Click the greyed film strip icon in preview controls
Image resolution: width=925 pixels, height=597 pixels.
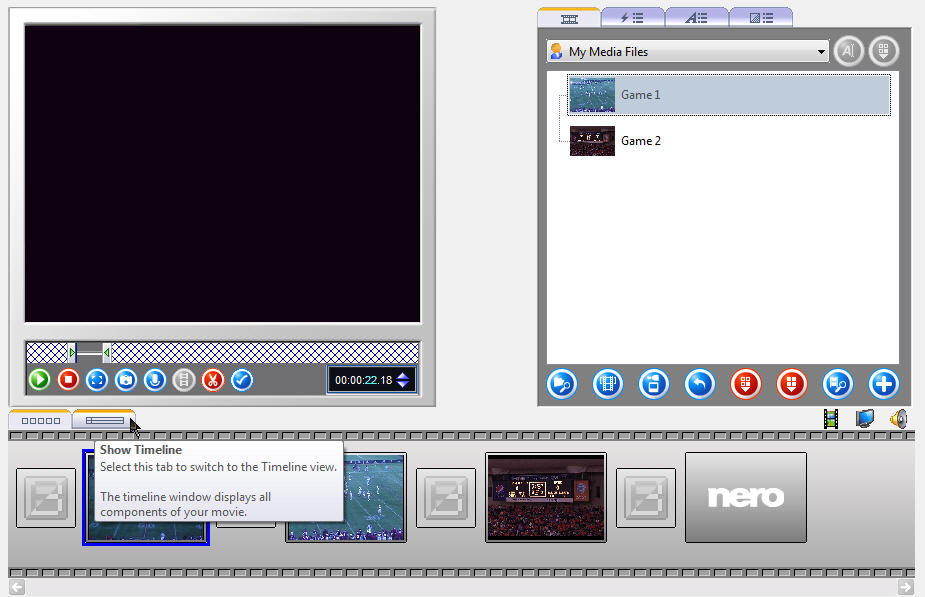[184, 380]
